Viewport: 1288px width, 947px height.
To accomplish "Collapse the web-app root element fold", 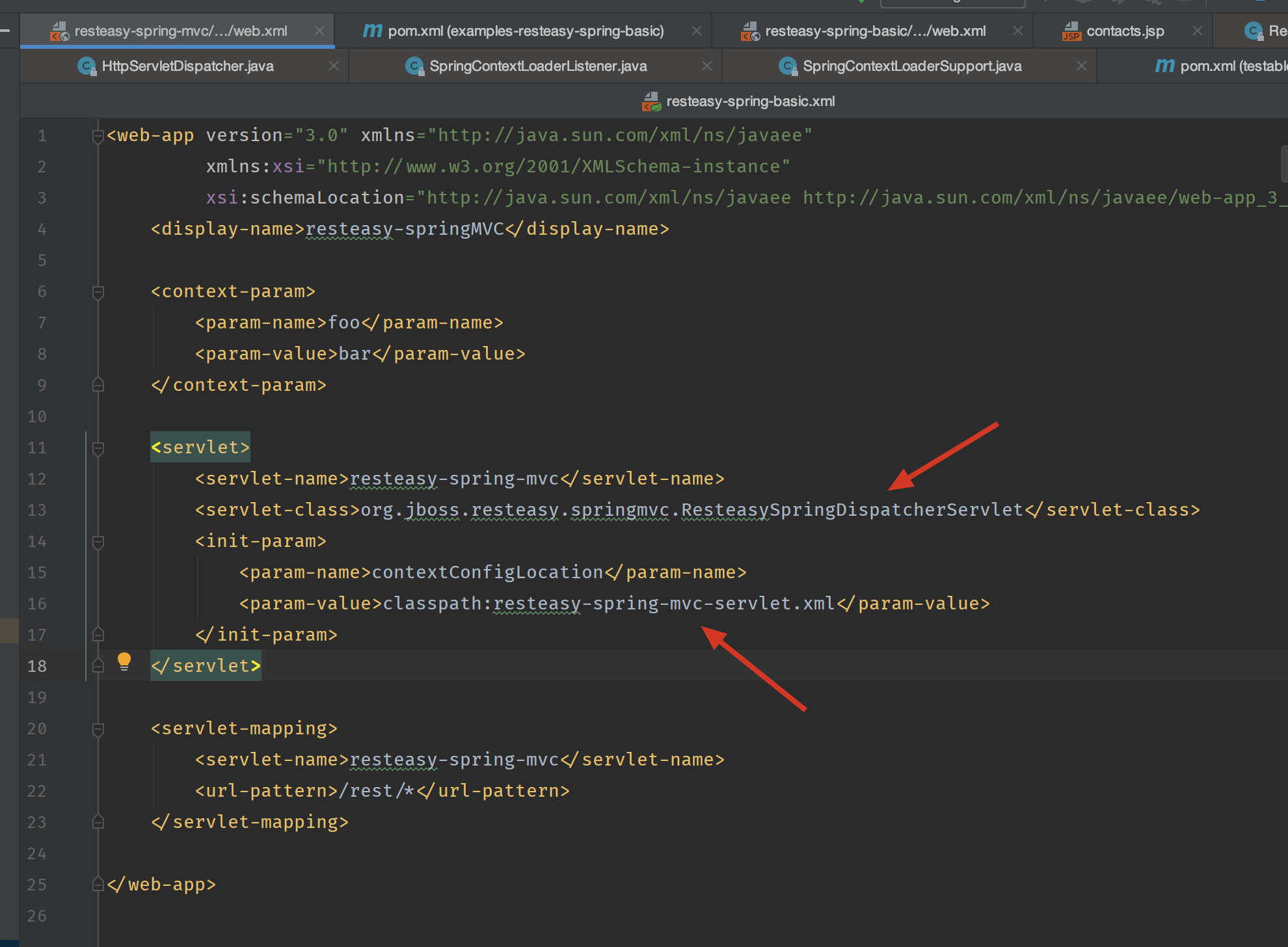I will coord(98,136).
